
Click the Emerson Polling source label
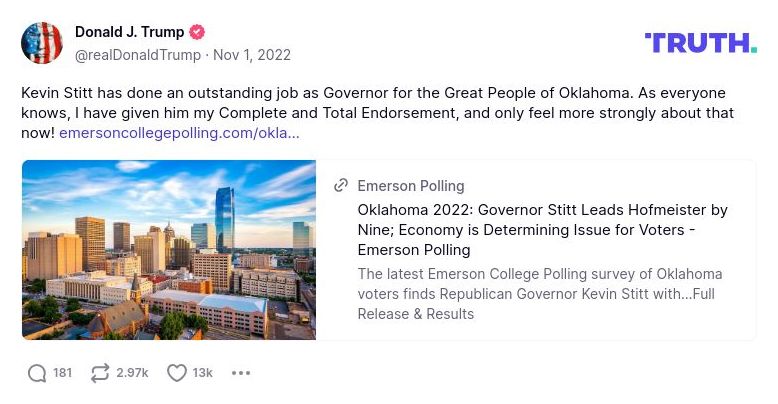pyautogui.click(x=410, y=186)
